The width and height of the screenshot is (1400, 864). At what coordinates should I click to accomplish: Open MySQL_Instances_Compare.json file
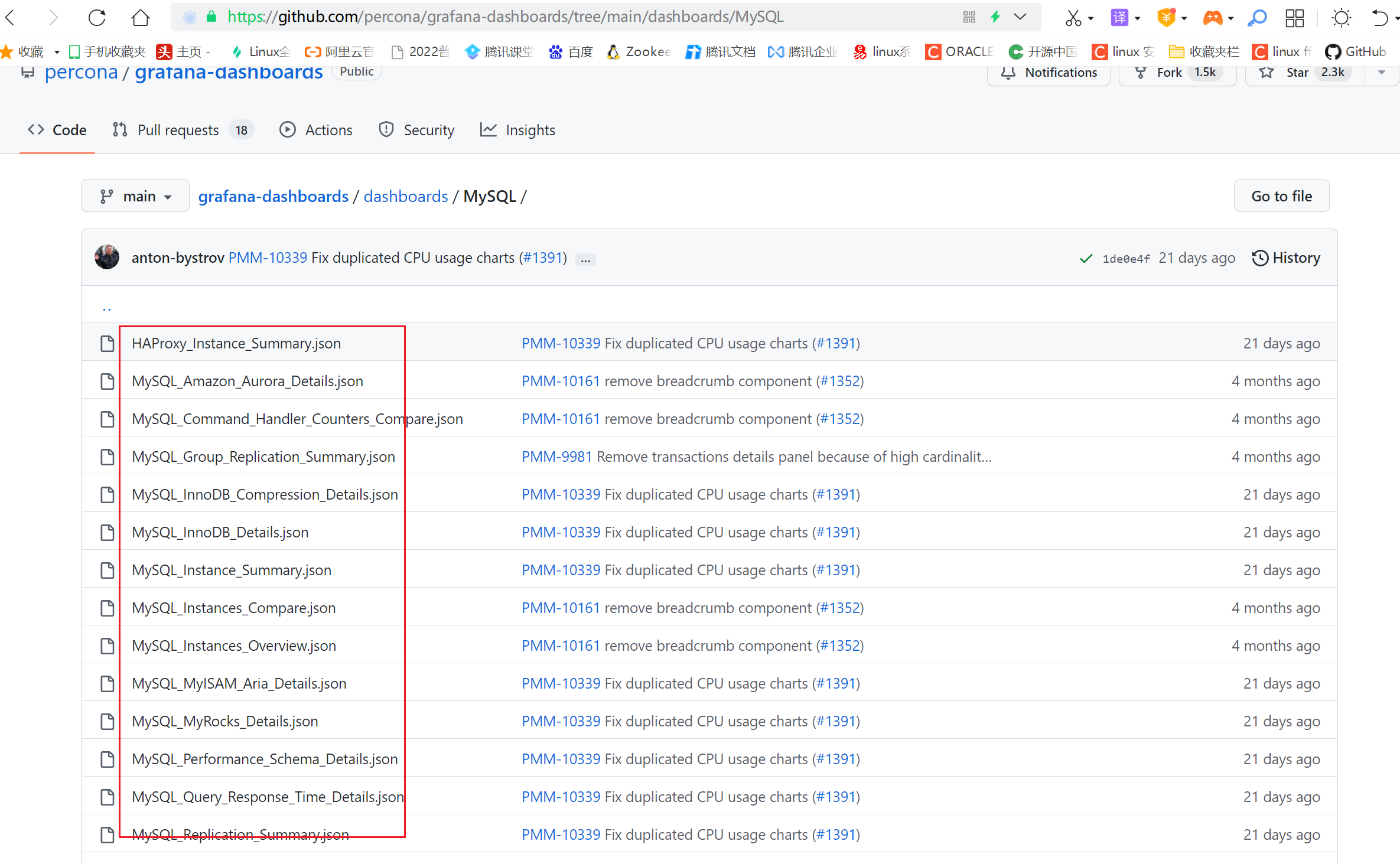coord(233,608)
